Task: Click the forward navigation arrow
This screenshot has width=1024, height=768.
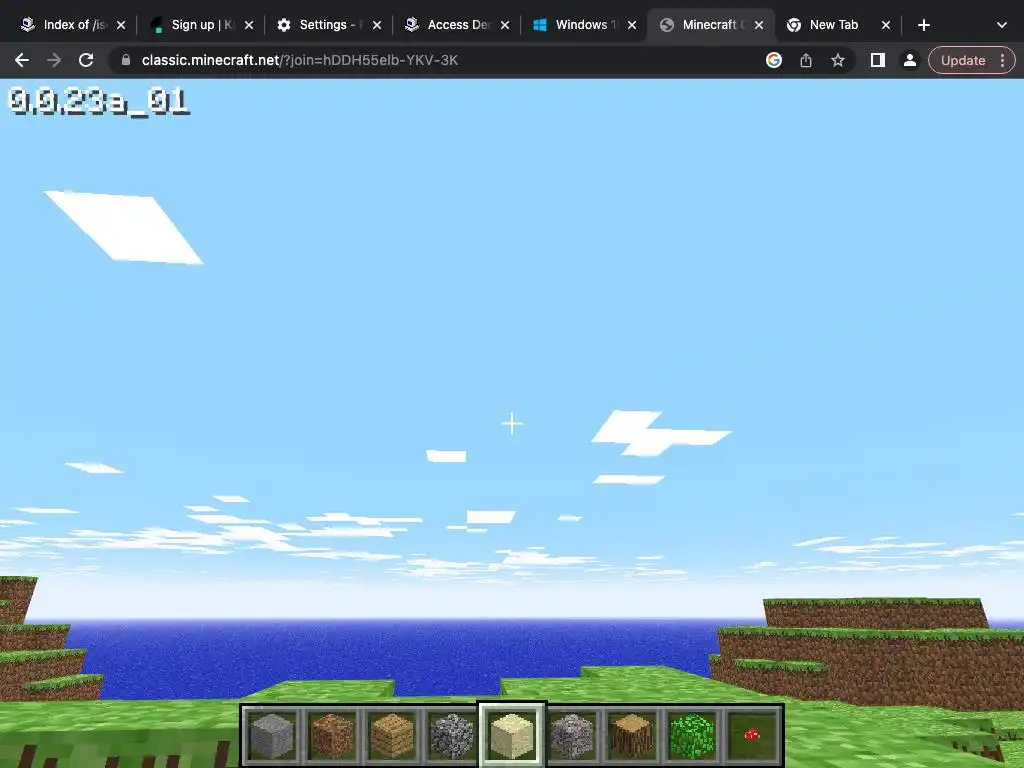Action: [x=54, y=60]
